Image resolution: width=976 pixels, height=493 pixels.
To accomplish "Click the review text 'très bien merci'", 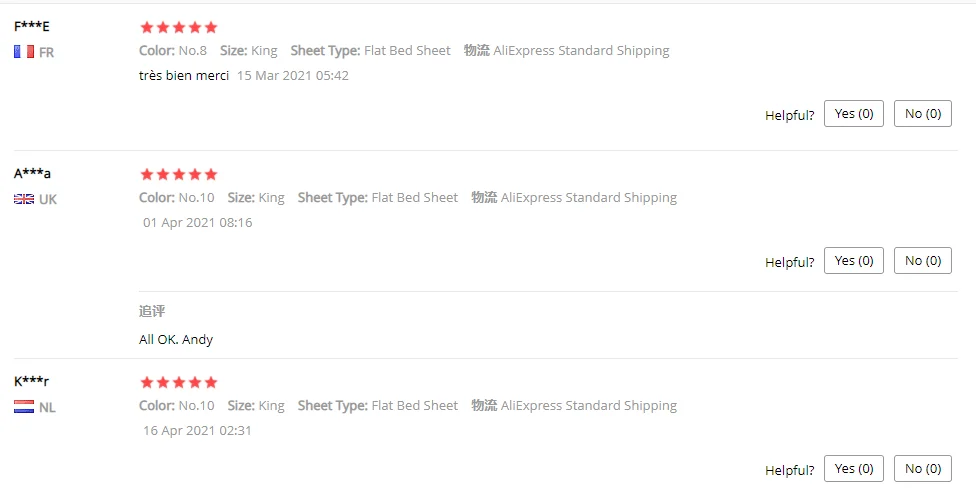I will pos(184,76).
